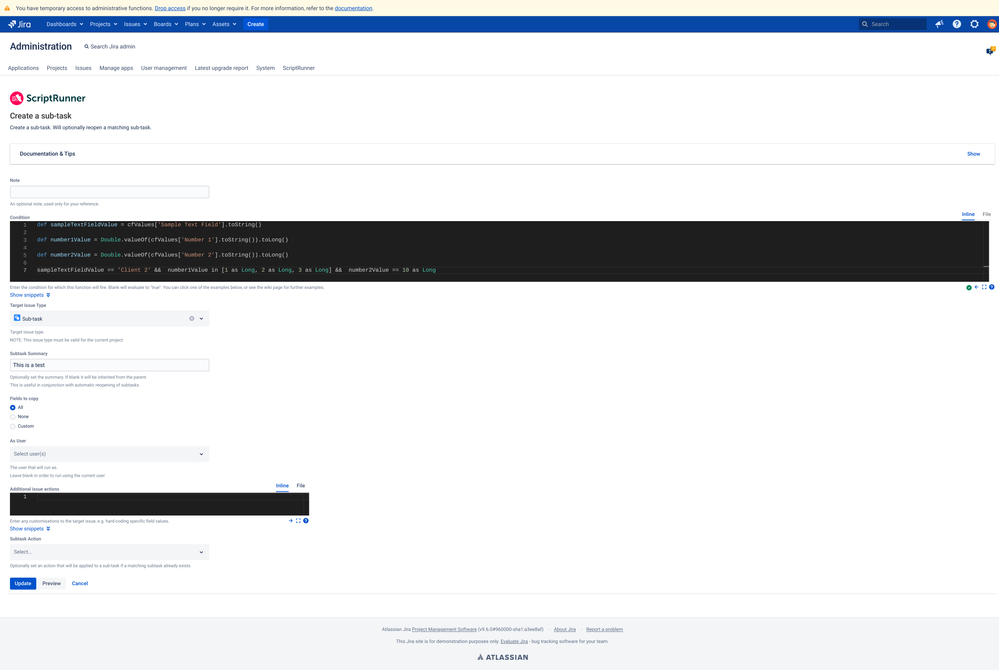Image resolution: width=999 pixels, height=670 pixels.
Task: Open the User management admin tab
Action: tap(164, 68)
